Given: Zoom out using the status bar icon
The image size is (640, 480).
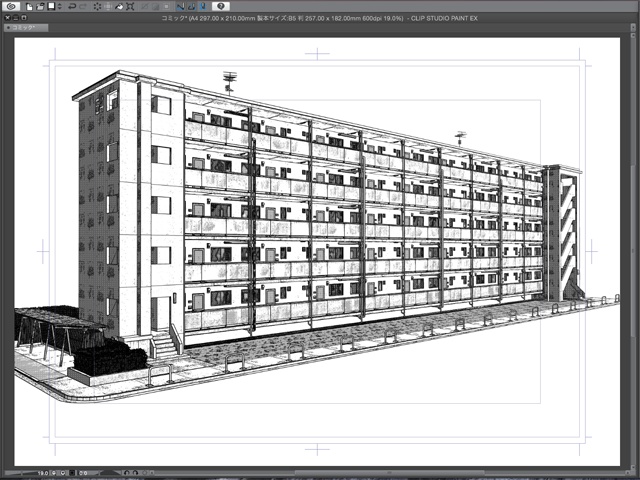Looking at the screenshot, I should tap(53, 473).
